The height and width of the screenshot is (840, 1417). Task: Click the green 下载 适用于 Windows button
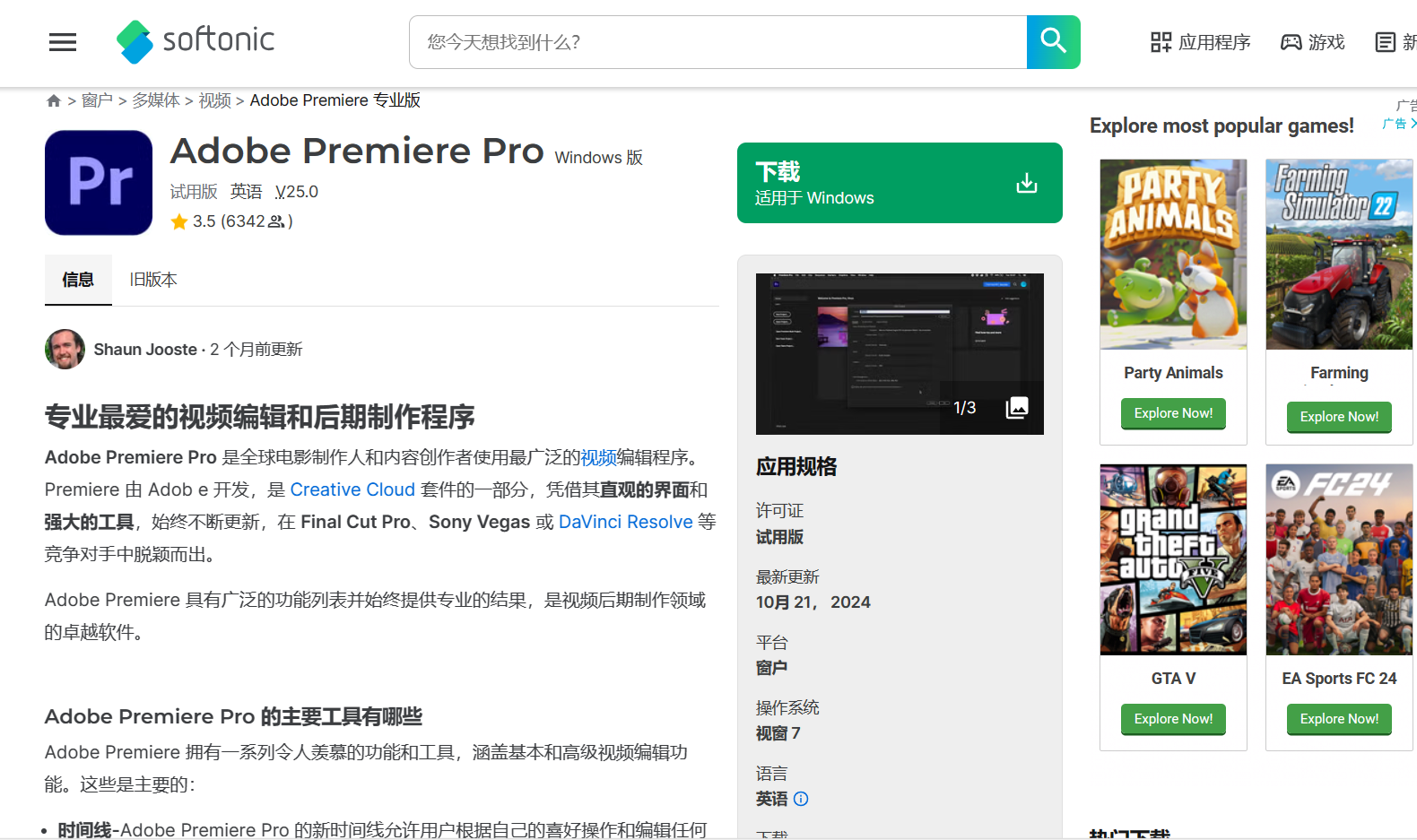(x=900, y=183)
